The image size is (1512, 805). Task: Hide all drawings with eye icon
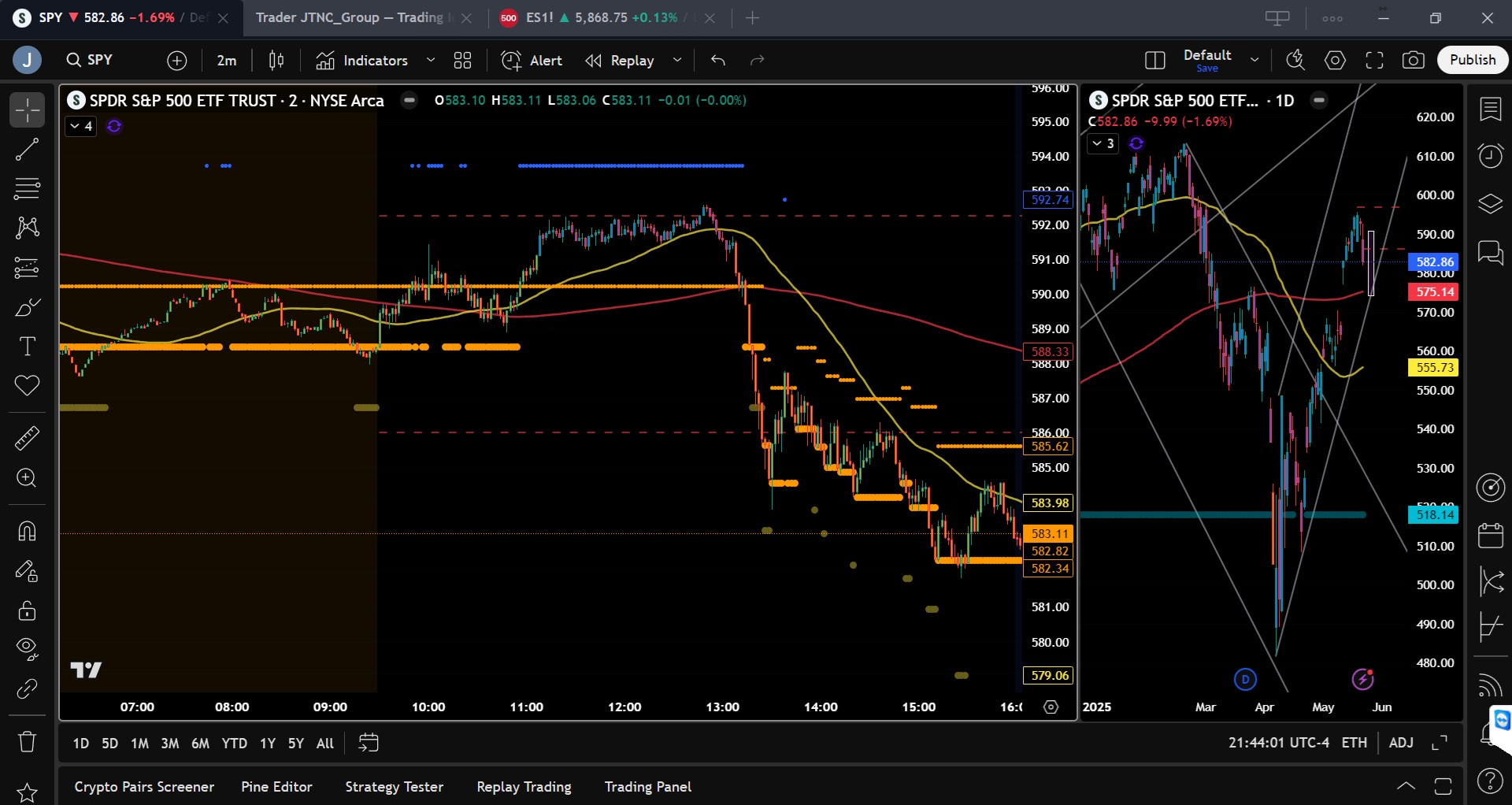click(27, 648)
